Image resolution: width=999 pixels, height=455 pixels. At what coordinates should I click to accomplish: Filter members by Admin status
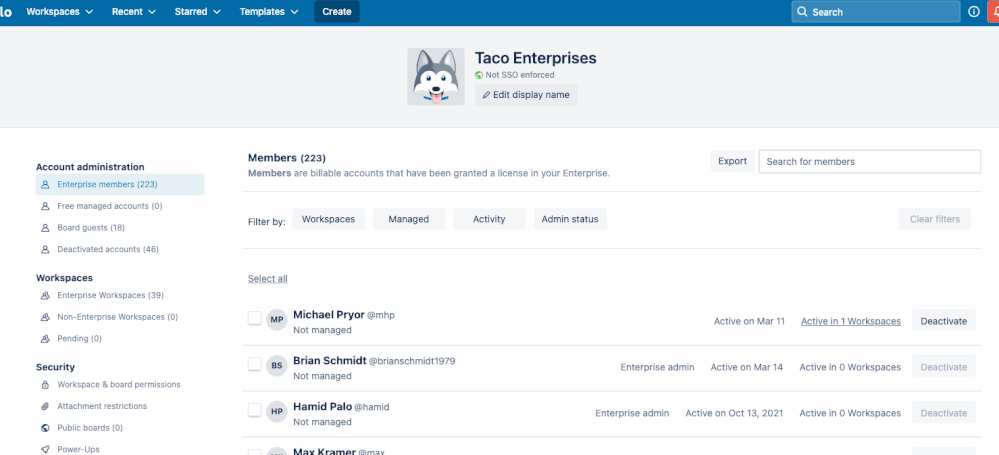(x=570, y=219)
